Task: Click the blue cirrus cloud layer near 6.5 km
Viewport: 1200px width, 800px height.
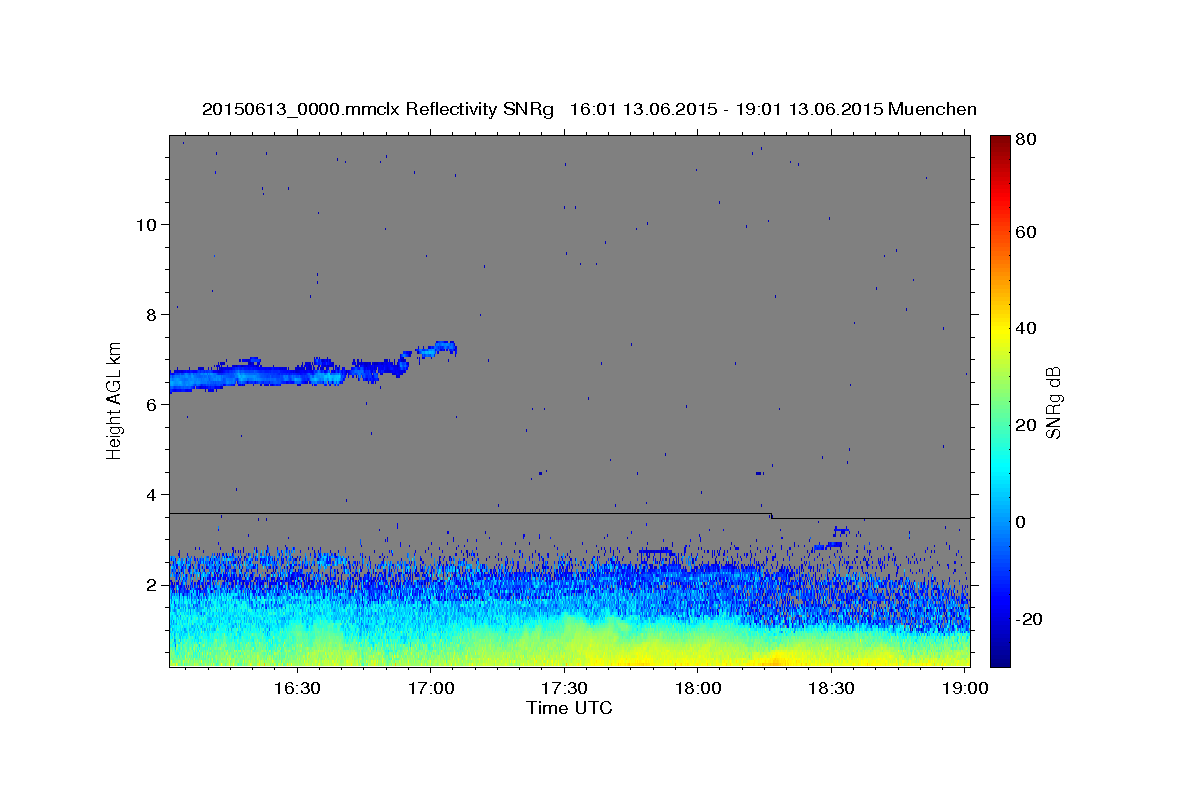Action: click(x=260, y=376)
